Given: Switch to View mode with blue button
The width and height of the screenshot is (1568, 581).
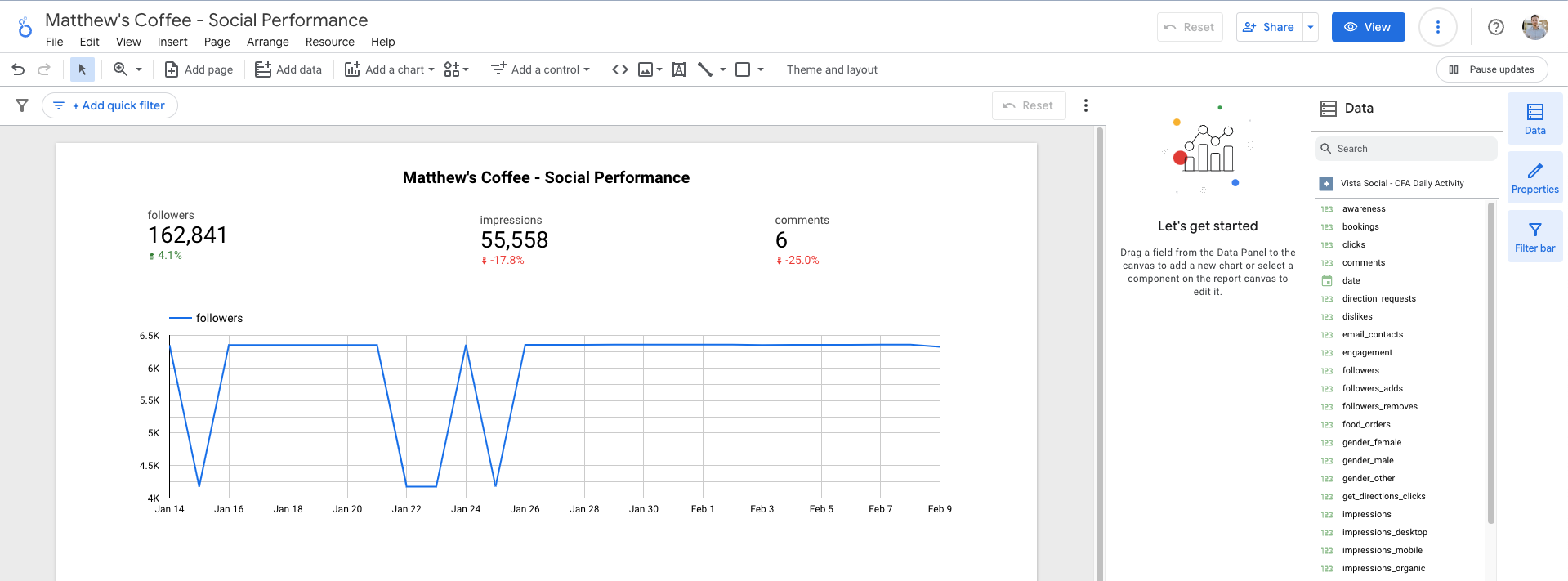Looking at the screenshot, I should pos(1369,27).
